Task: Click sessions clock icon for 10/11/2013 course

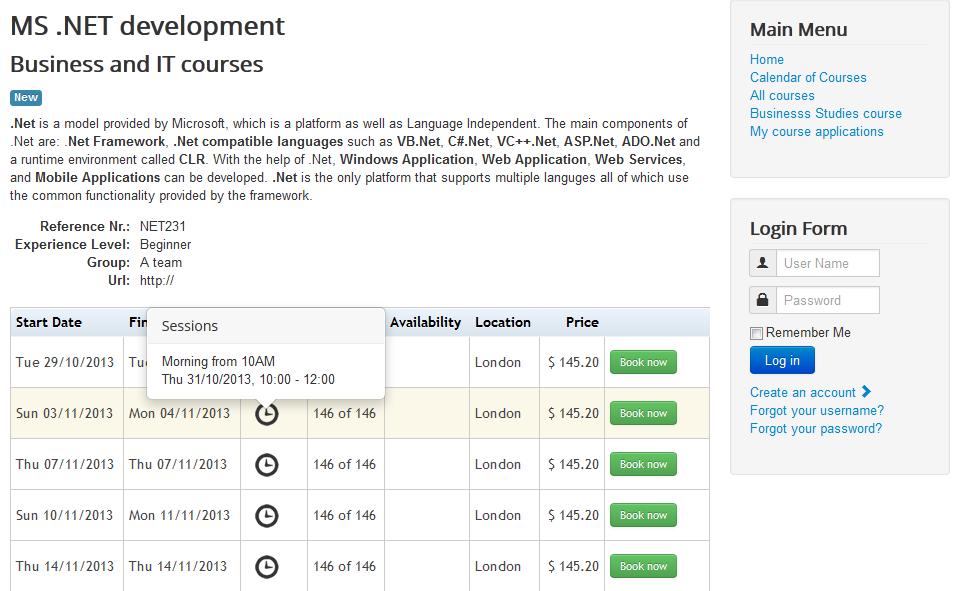Action: (x=266, y=515)
